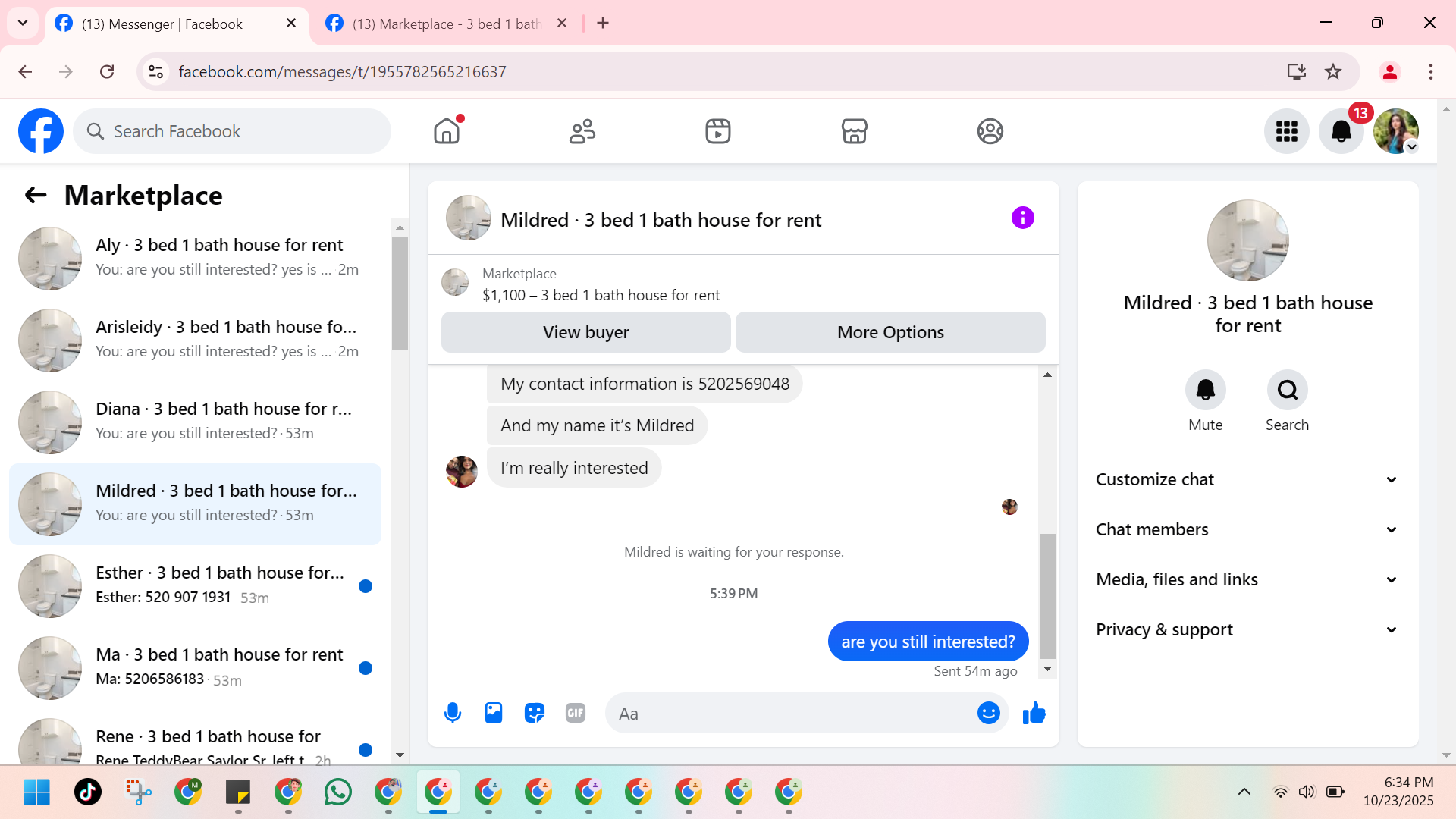This screenshot has height=819, width=1456.
Task: Click the Aa message input field
Action: click(789, 714)
